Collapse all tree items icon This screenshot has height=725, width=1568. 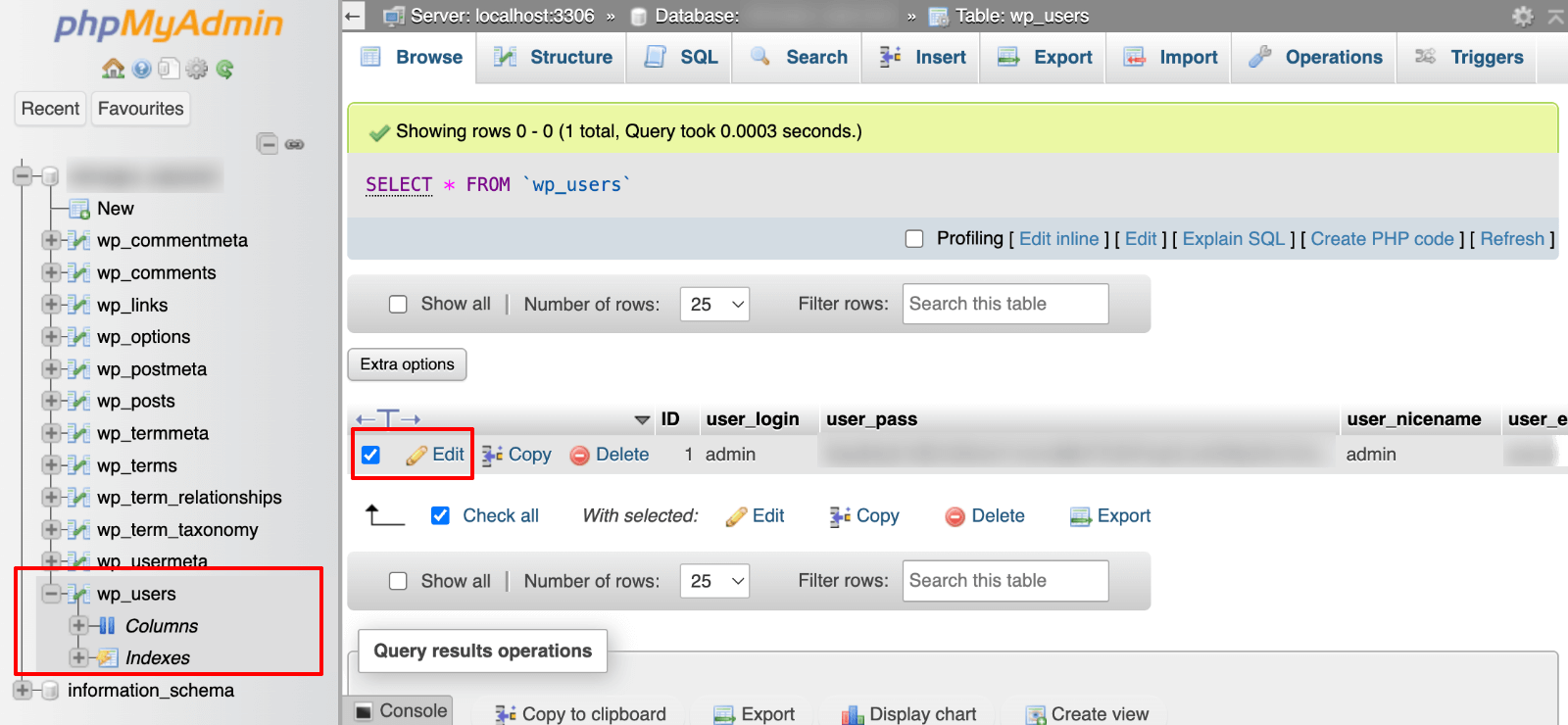[x=268, y=144]
